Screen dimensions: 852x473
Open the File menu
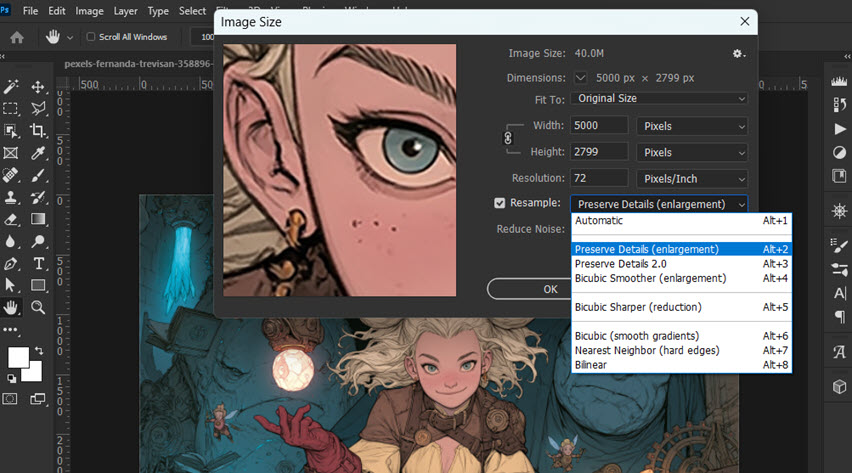(30, 11)
